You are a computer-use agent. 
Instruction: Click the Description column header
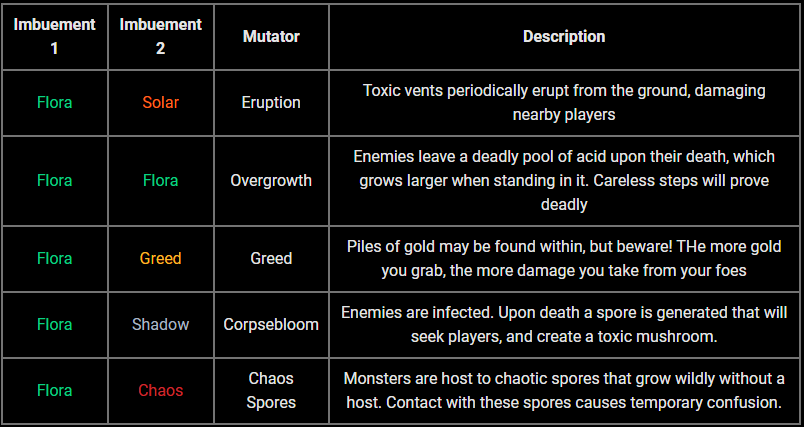564,36
